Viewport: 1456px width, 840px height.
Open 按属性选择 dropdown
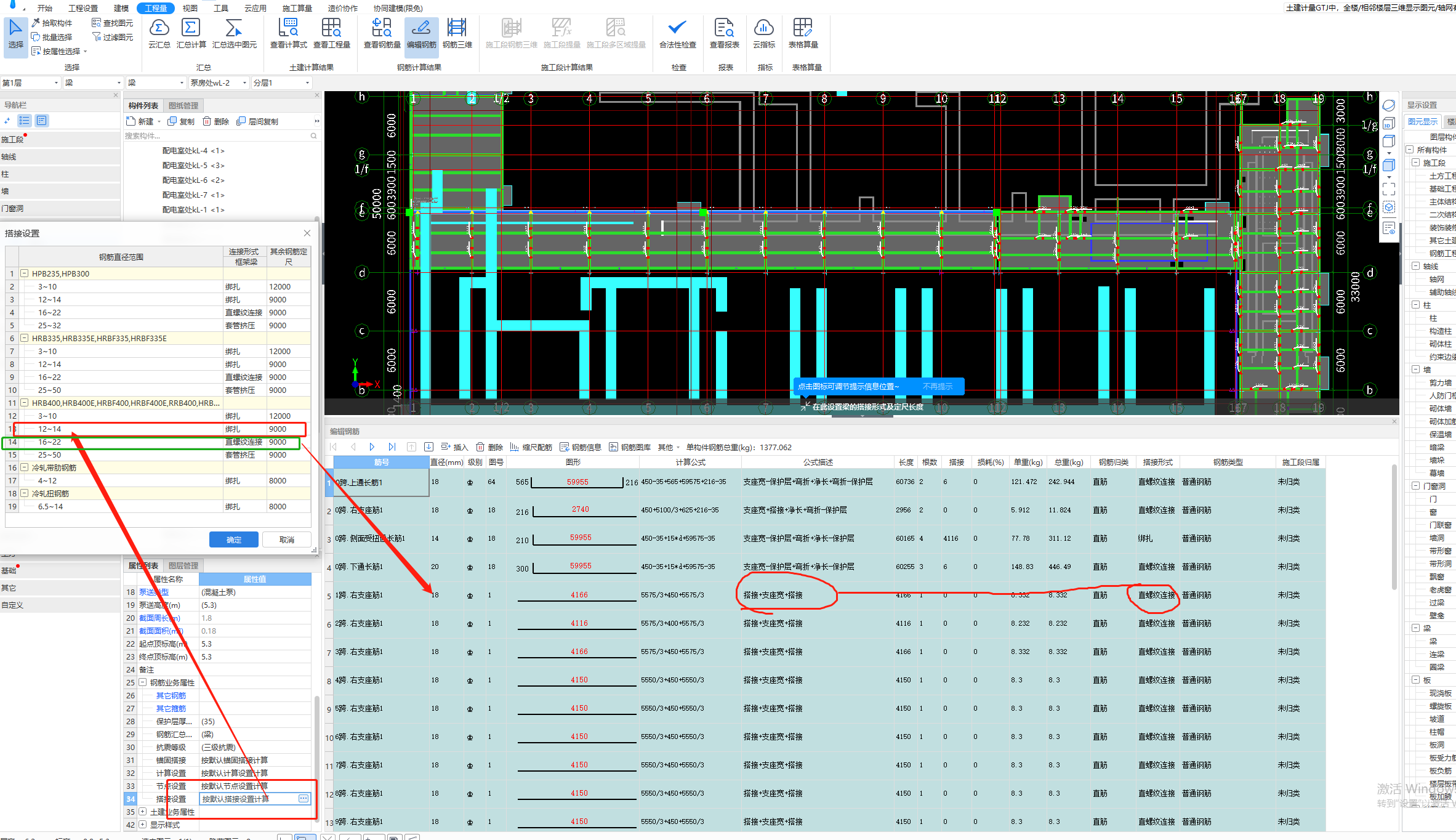coord(60,51)
